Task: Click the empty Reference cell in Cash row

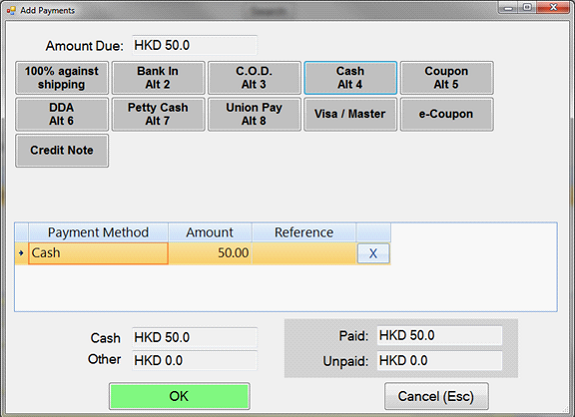Action: tap(304, 253)
